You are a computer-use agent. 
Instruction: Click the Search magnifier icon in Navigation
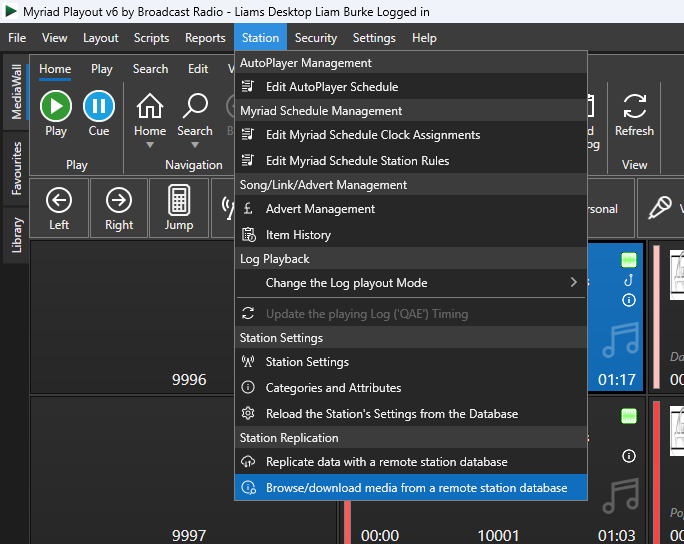click(x=195, y=106)
